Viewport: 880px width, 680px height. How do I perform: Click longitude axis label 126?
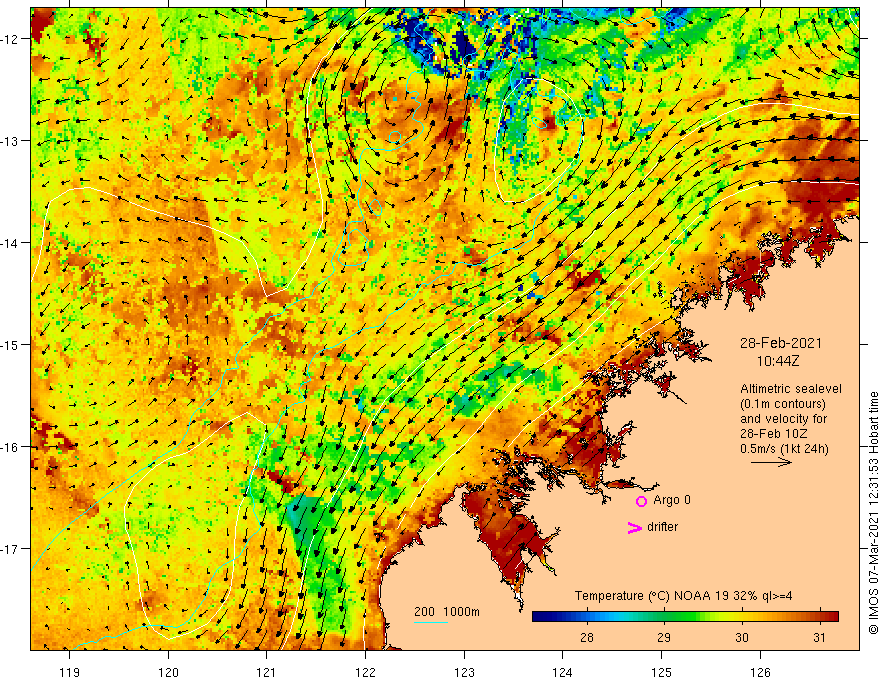coord(760,672)
